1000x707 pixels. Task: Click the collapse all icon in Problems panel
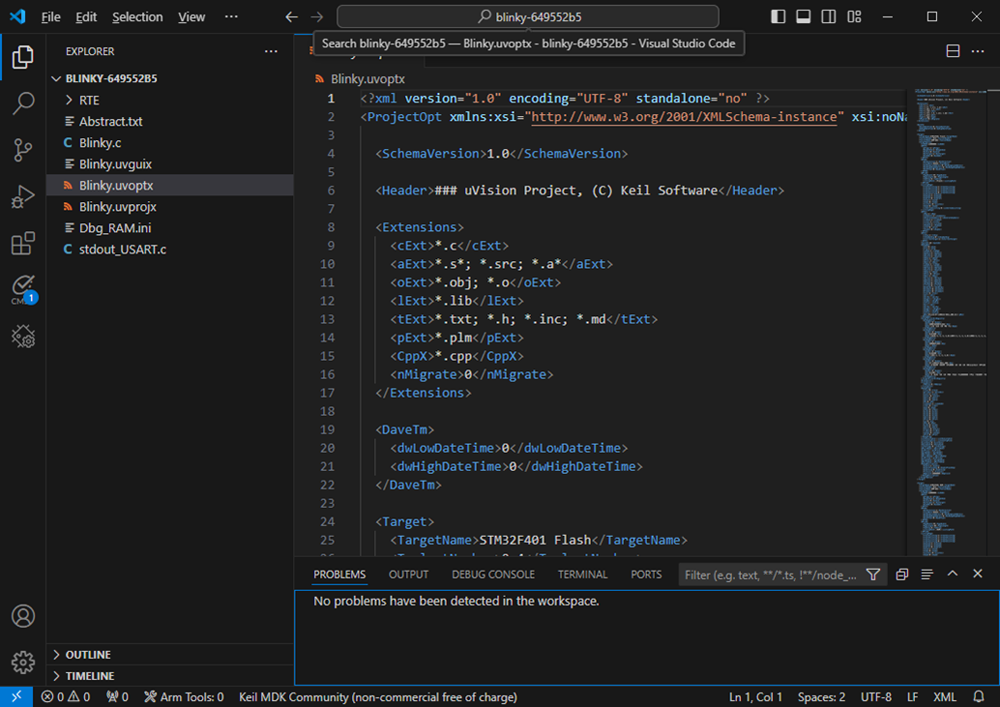pyautogui.click(x=902, y=574)
